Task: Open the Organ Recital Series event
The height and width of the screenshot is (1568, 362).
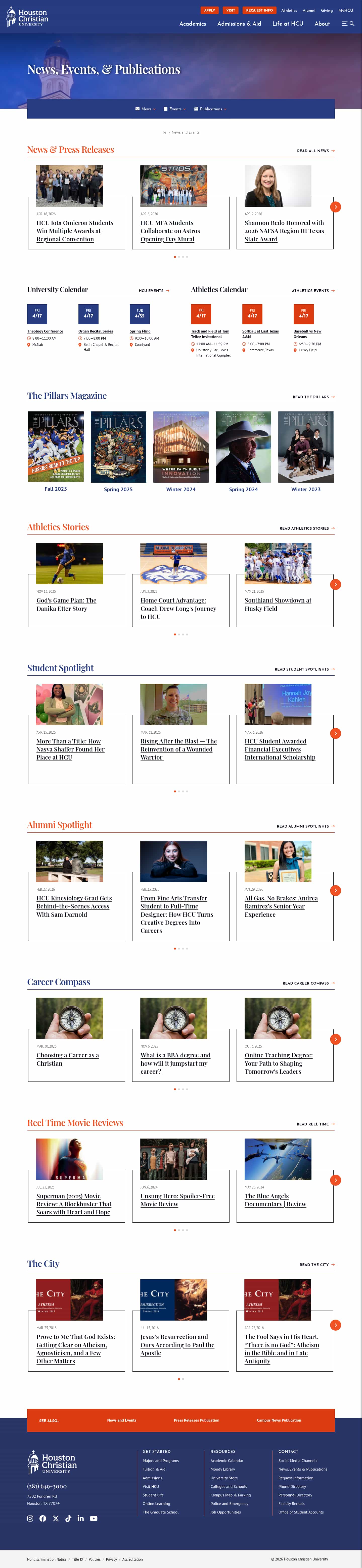Action: click(x=96, y=331)
